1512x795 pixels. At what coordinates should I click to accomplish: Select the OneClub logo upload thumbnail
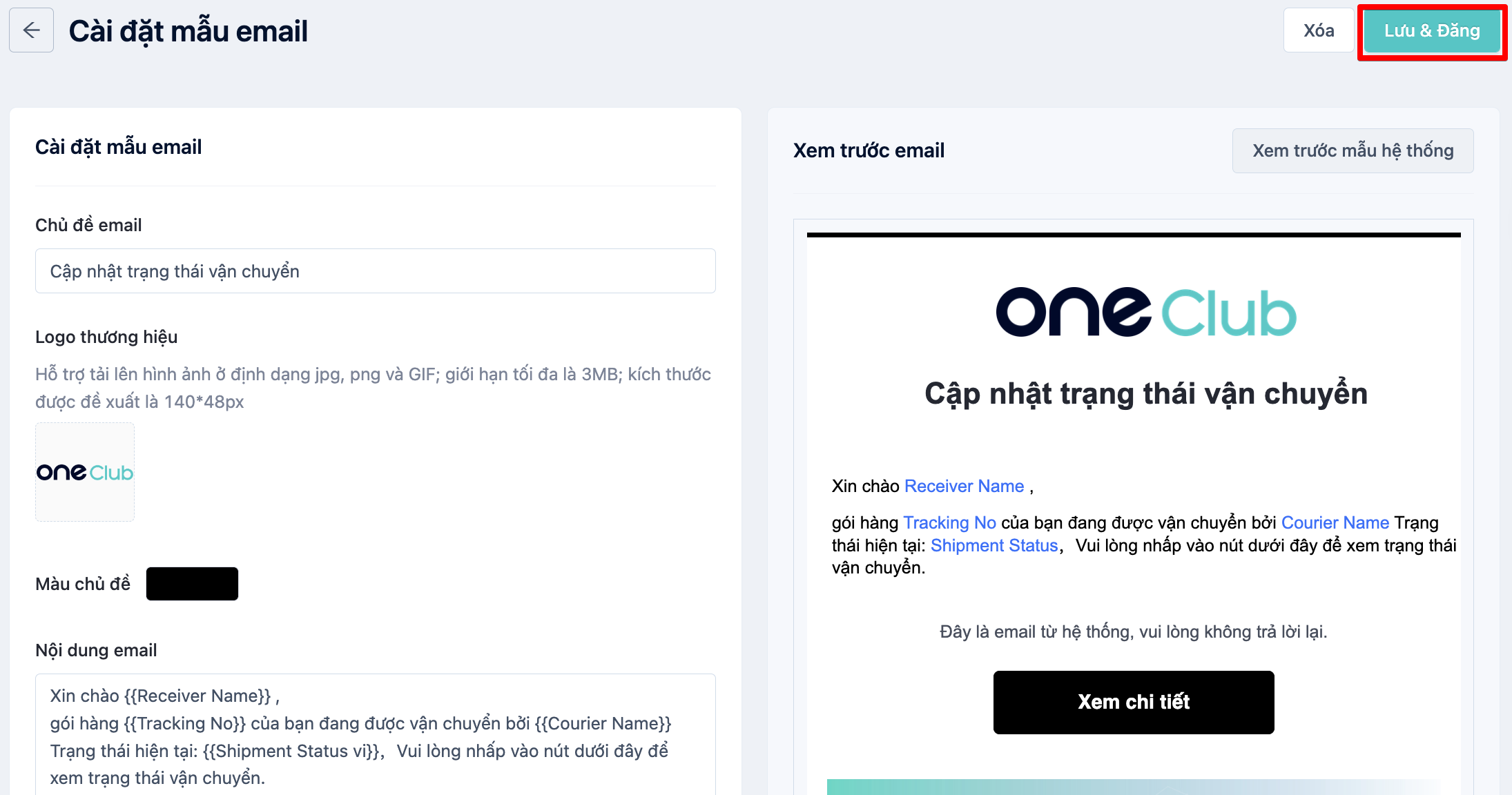pyautogui.click(x=85, y=472)
